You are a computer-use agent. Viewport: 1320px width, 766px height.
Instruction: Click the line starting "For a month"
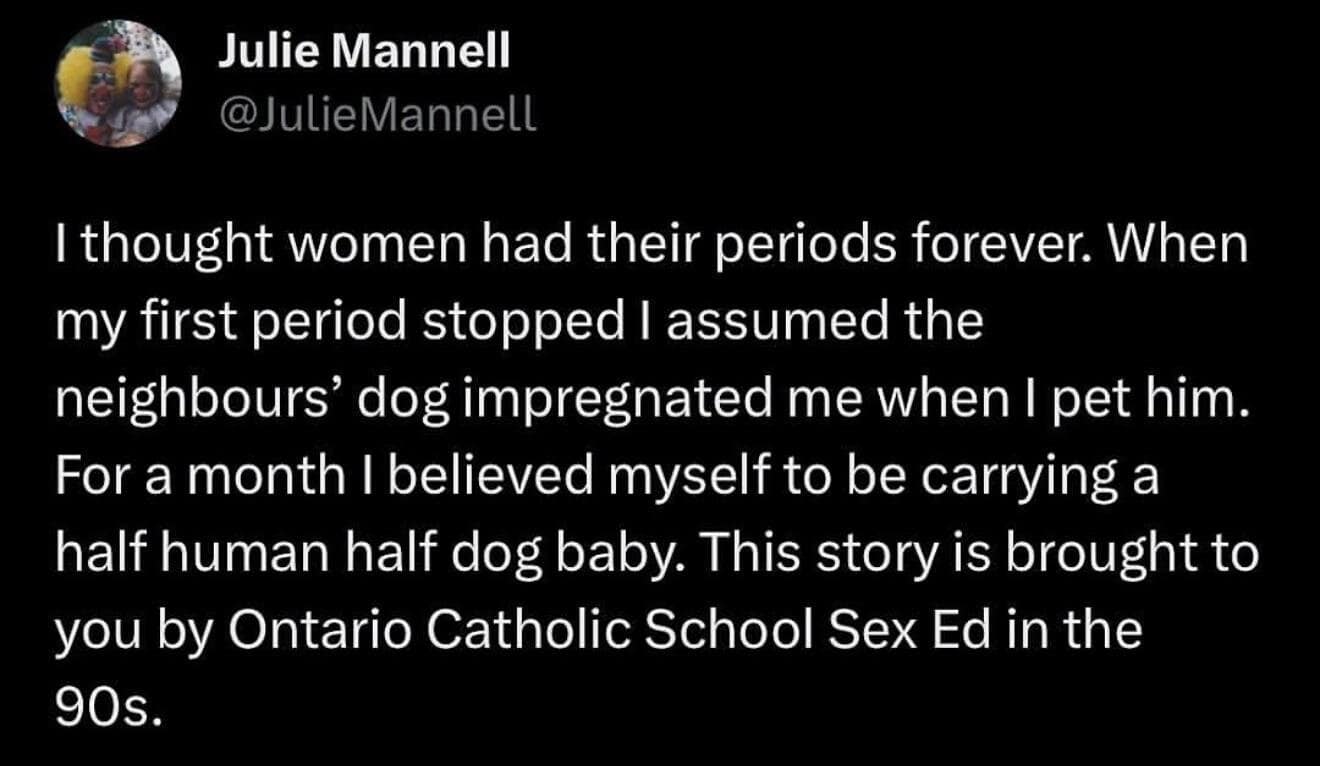click(607, 479)
